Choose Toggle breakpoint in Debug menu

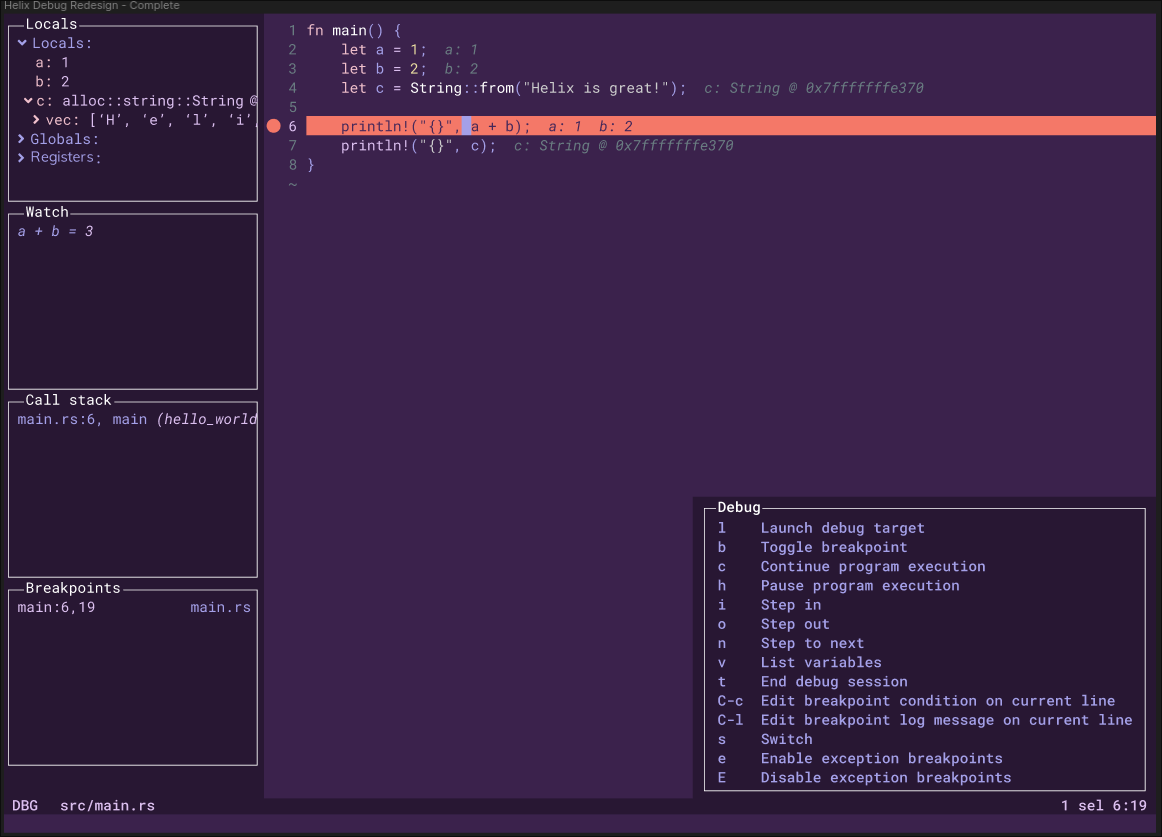tap(834, 547)
